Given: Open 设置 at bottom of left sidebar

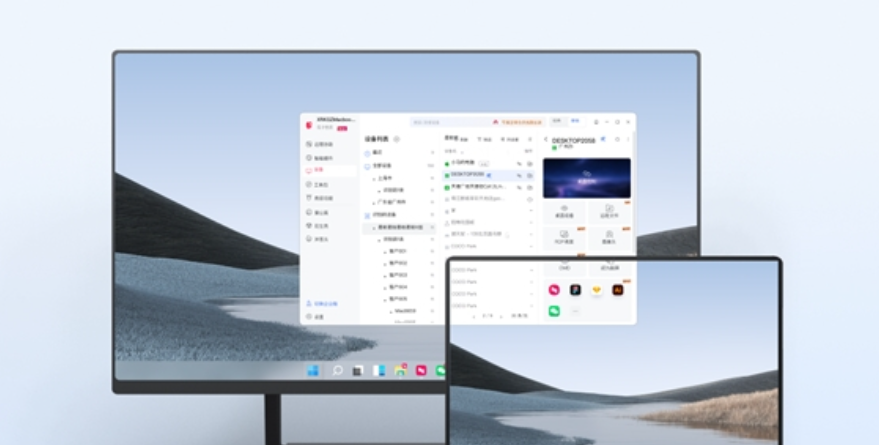Looking at the screenshot, I should (318, 316).
